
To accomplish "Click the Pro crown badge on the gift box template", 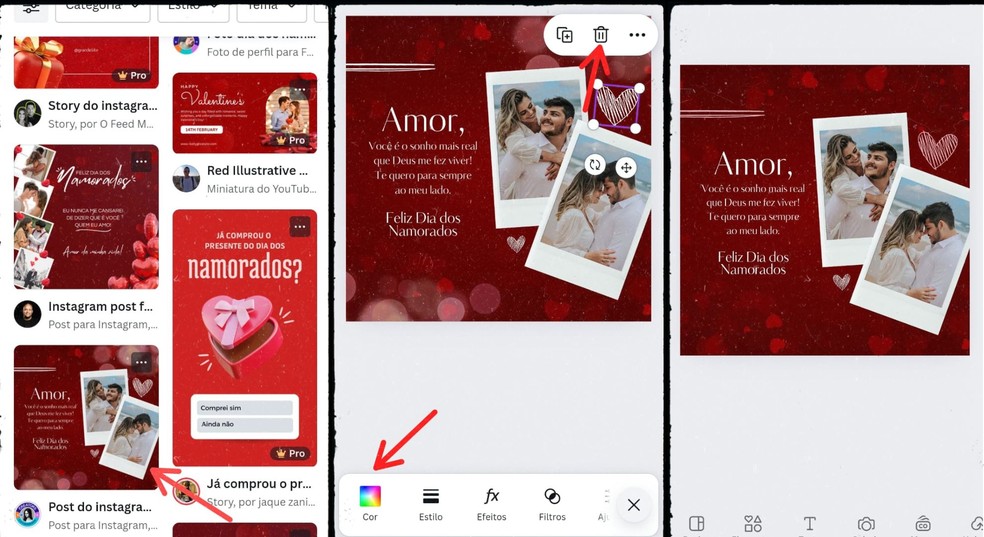I will tap(132, 75).
